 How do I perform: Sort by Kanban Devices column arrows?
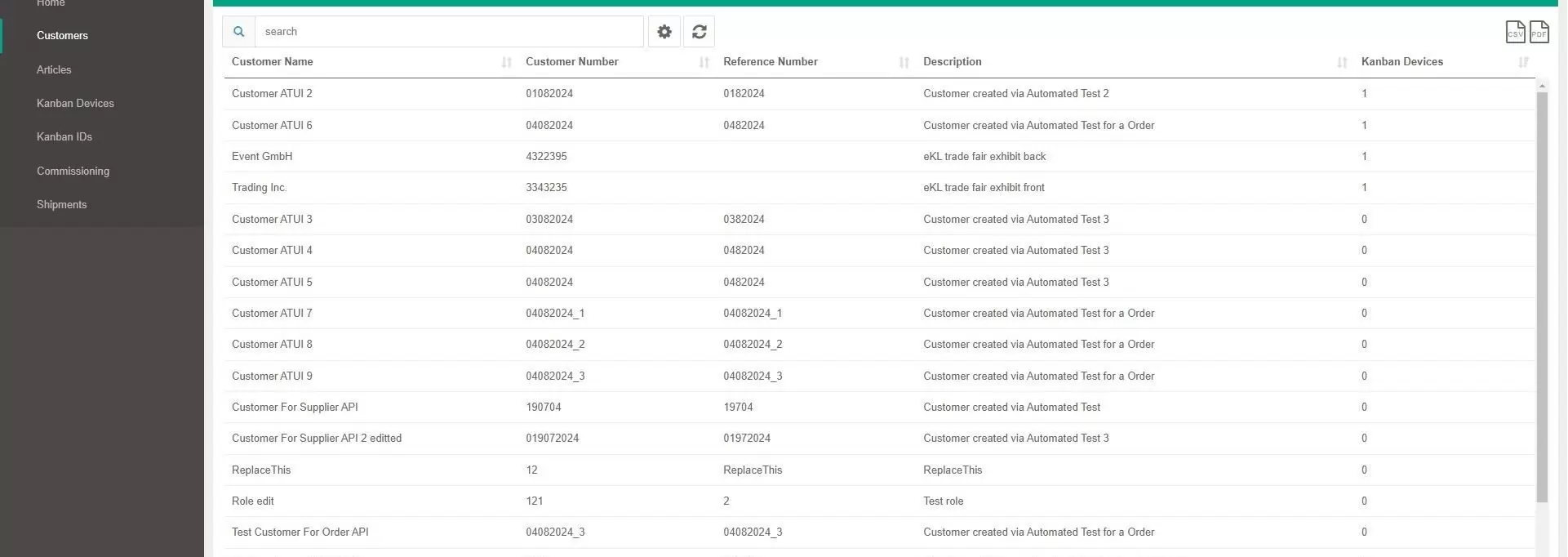point(1523,62)
